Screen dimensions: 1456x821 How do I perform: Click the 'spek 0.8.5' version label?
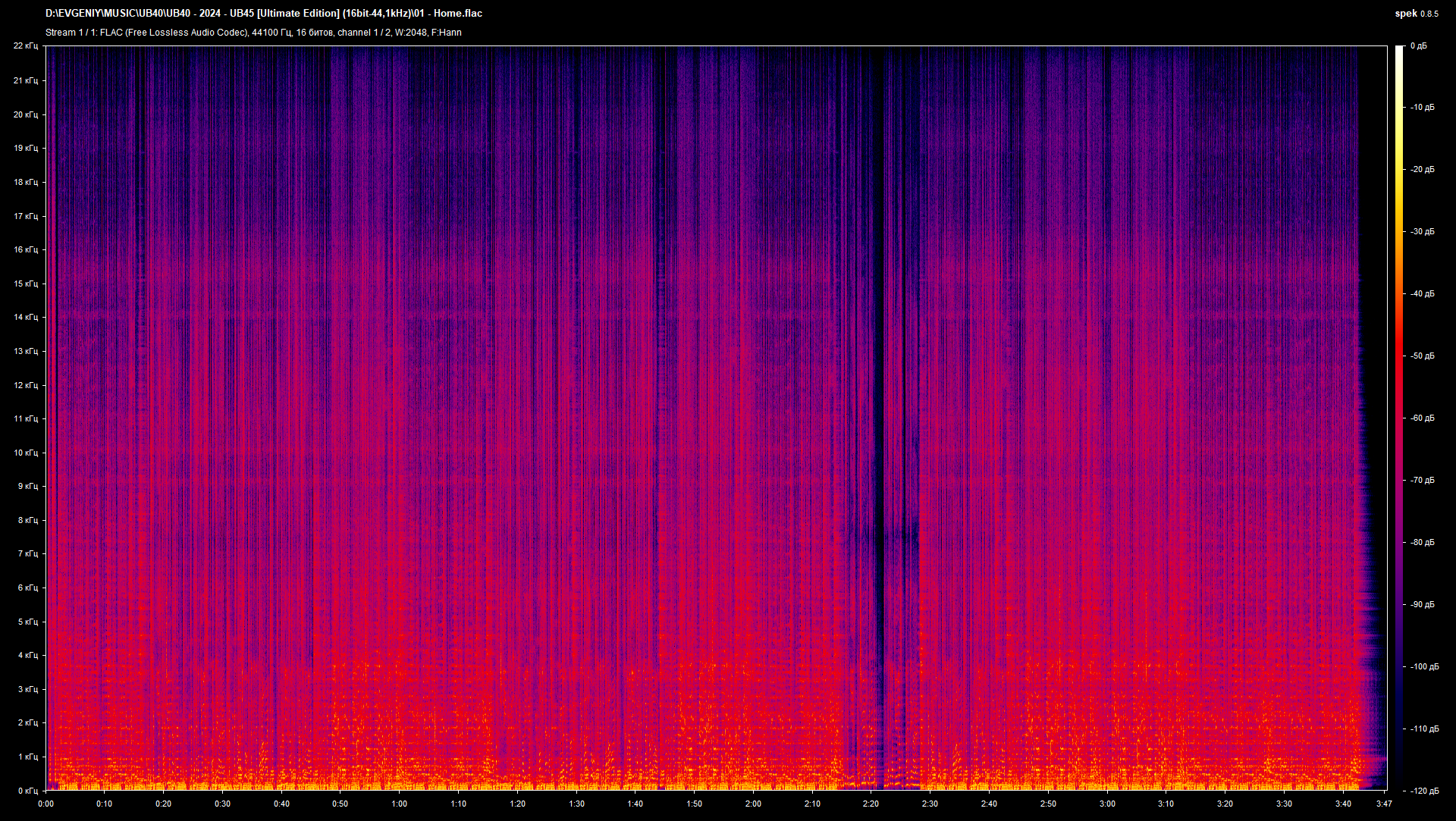(1417, 14)
